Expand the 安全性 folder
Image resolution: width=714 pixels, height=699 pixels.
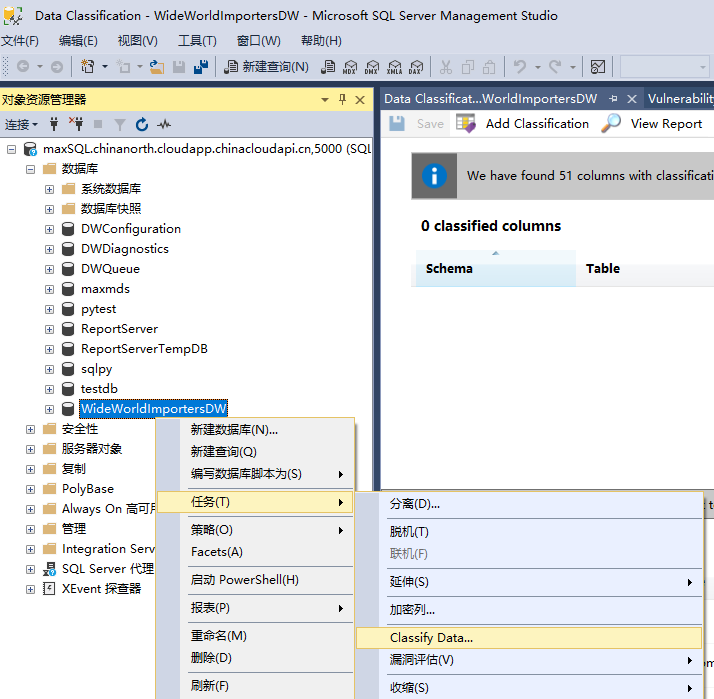click(x=31, y=429)
